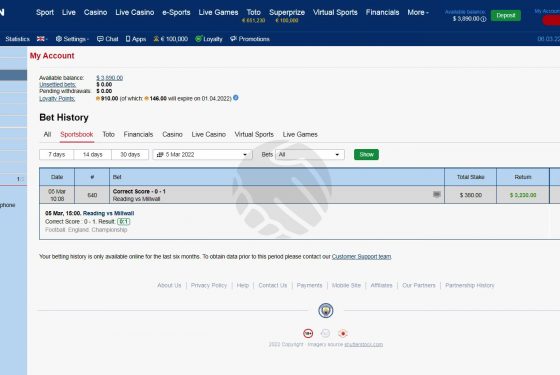
Task: Open Reading vs Millwall match link
Action: pyautogui.click(x=109, y=213)
